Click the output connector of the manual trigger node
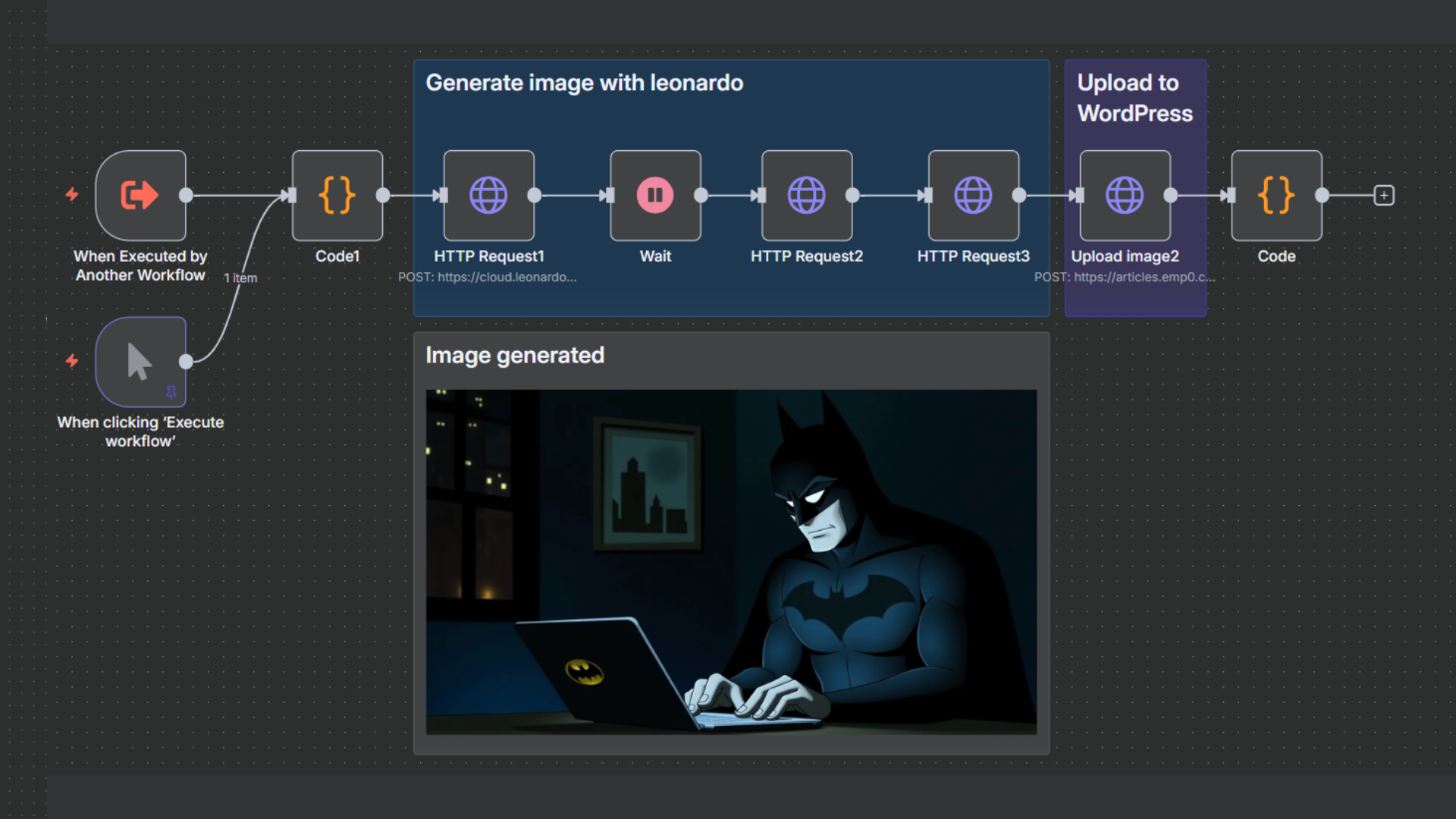 tap(186, 362)
